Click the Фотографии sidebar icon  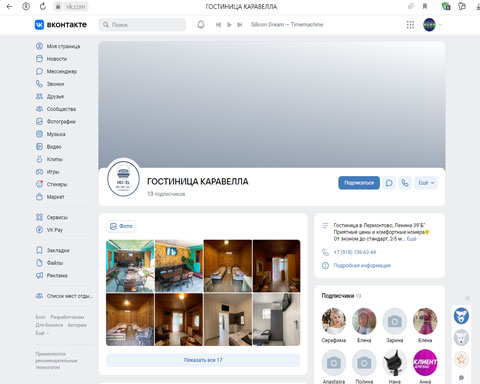pyautogui.click(x=39, y=121)
